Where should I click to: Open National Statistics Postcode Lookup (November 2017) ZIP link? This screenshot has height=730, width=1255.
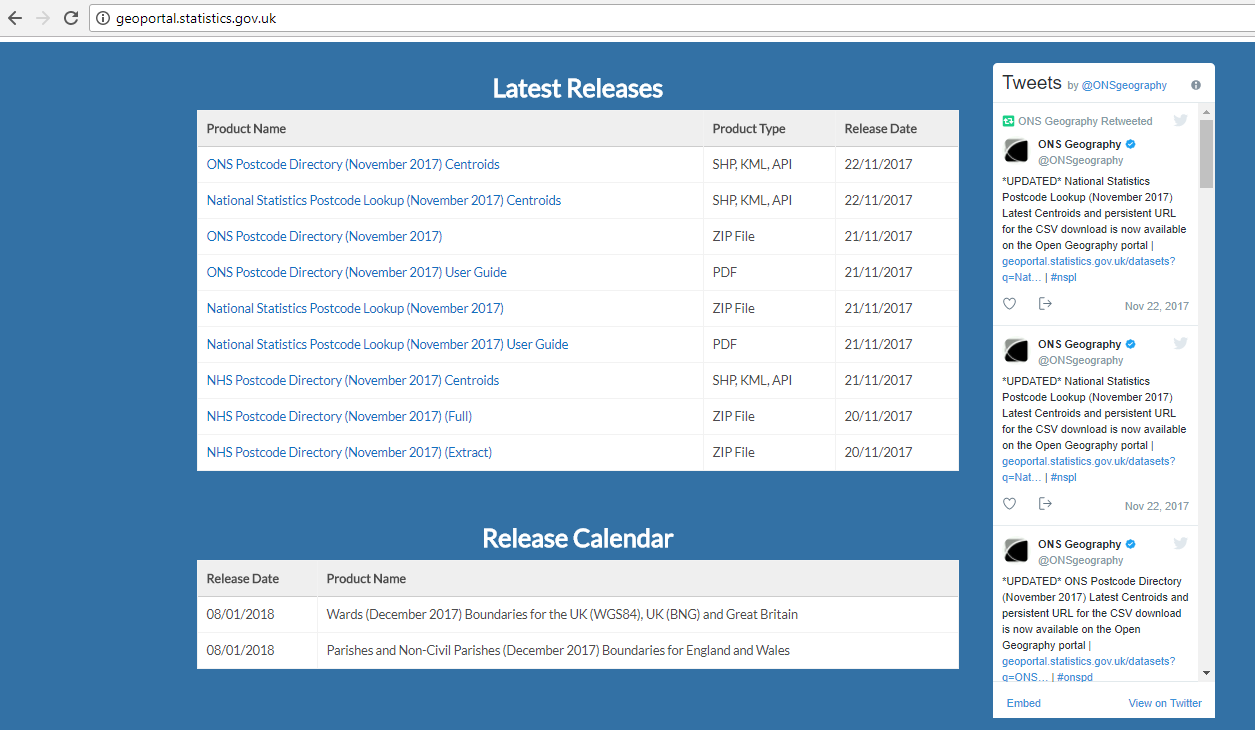(x=355, y=308)
